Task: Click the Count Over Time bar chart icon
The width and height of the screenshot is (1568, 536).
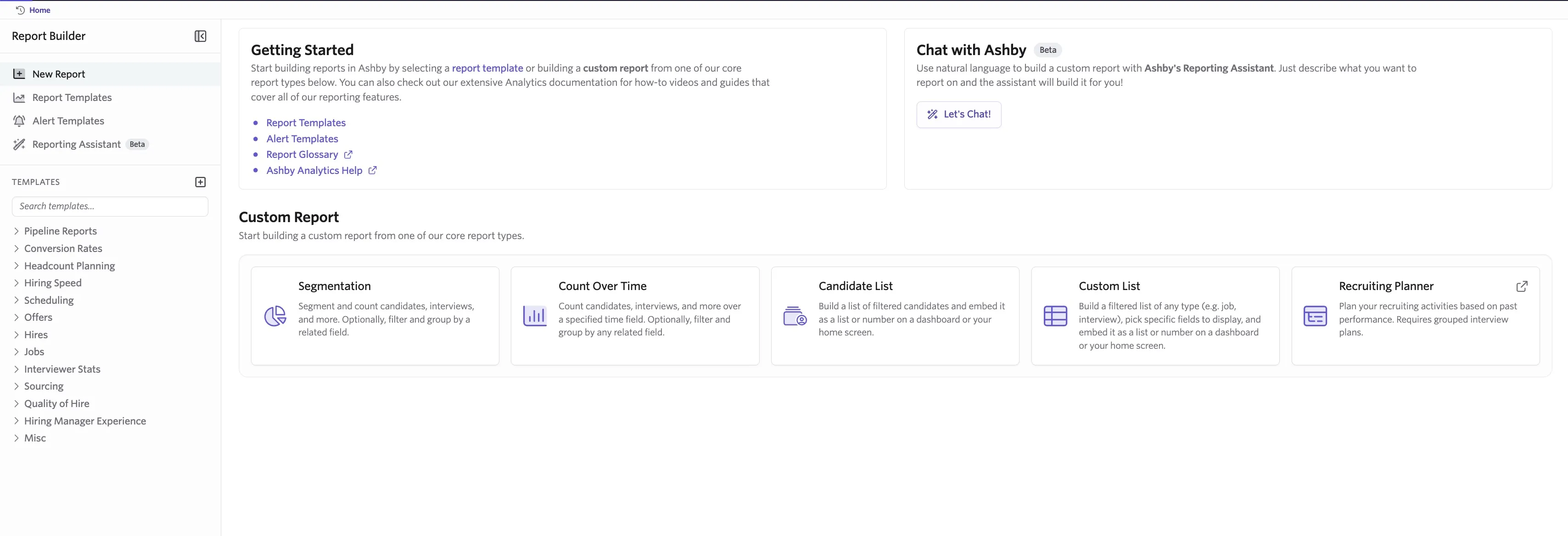Action: [x=535, y=316]
